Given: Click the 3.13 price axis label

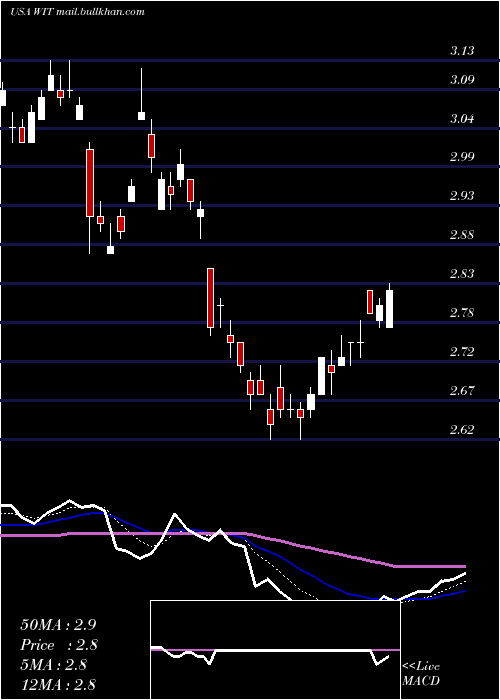Looking at the screenshot, I should click(462, 51).
